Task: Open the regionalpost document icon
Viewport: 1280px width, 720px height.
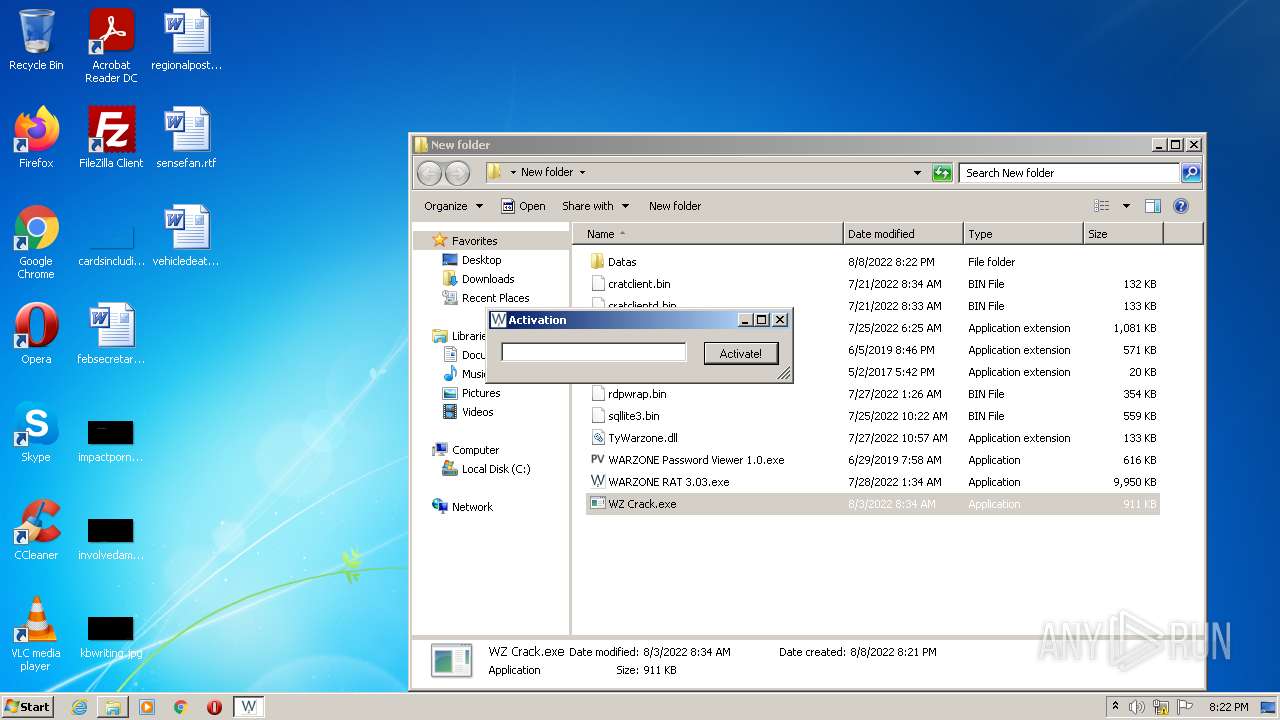Action: click(186, 40)
